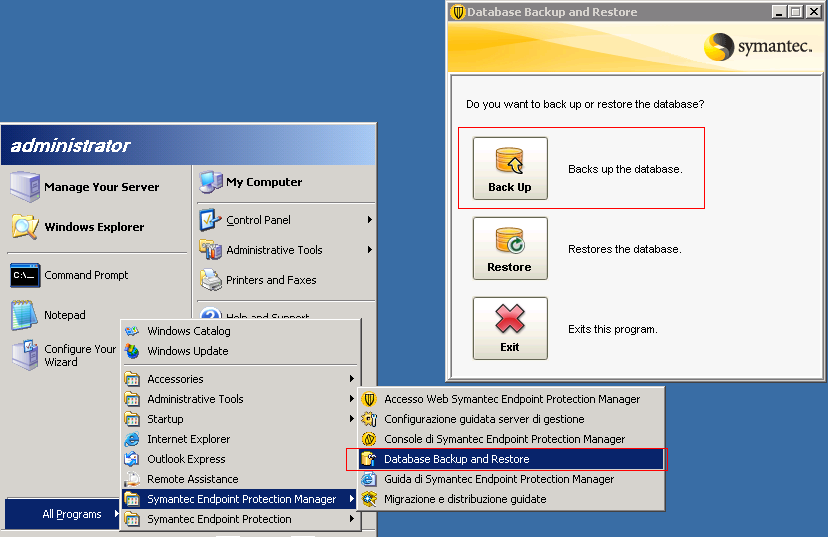The image size is (828, 537).
Task: Expand the Accessories submenu arrow
Action: click(352, 379)
